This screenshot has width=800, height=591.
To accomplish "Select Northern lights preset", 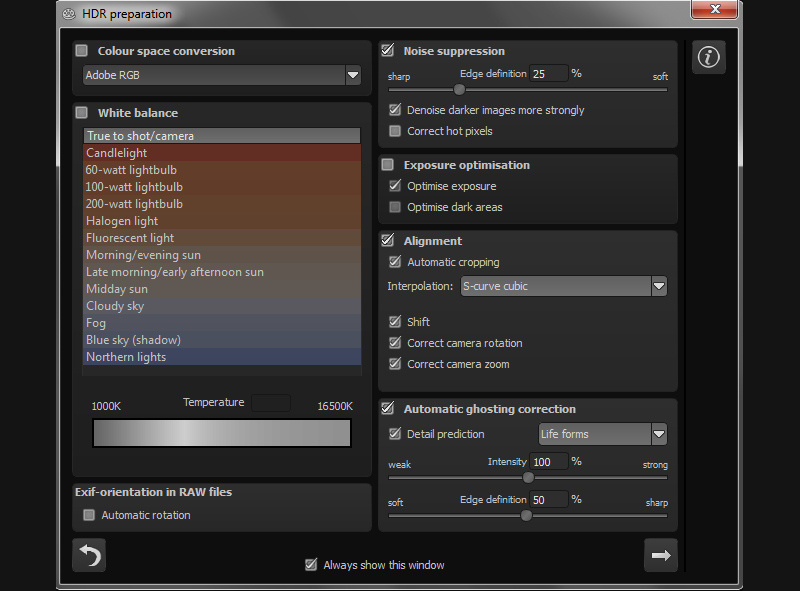I will click(x=222, y=357).
